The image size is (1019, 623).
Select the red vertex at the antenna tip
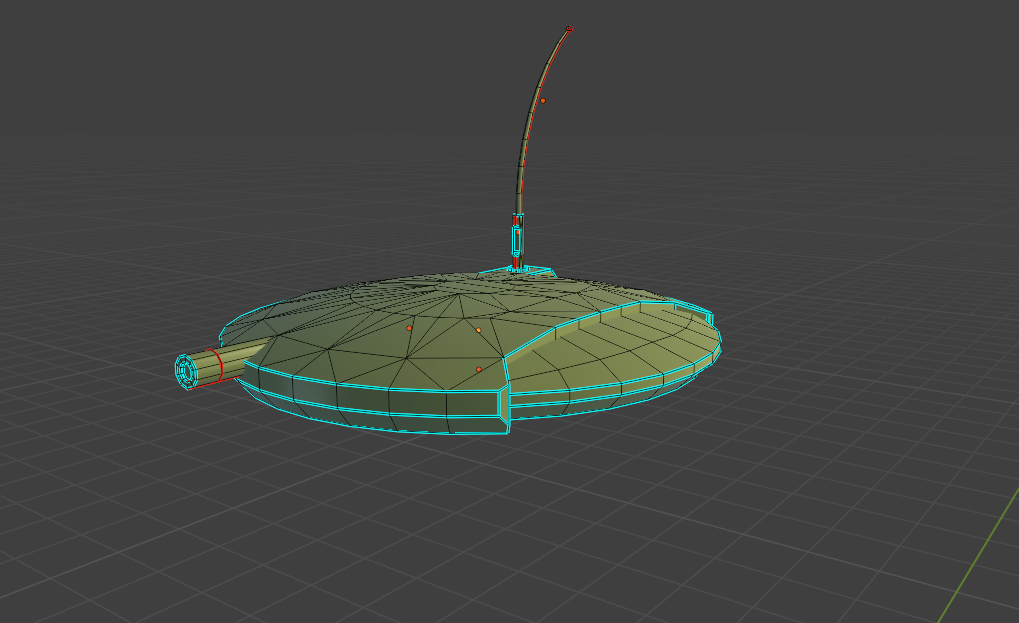click(569, 29)
